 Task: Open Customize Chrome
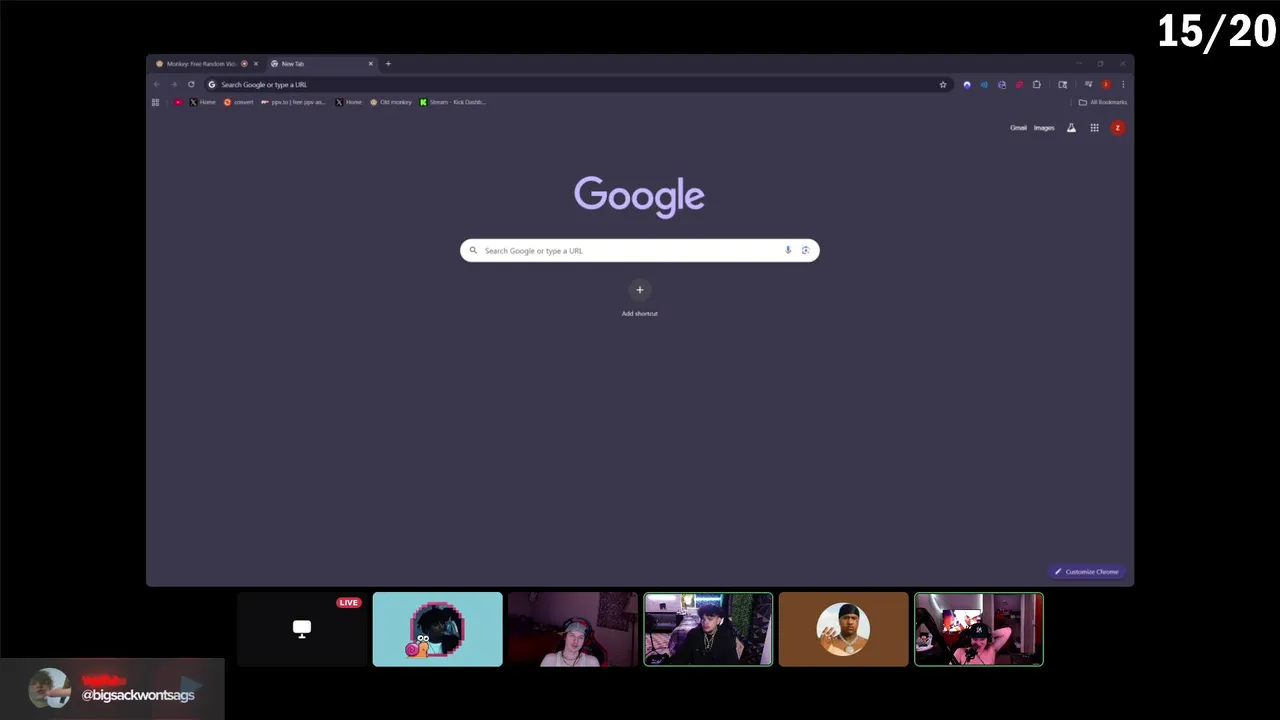[1087, 572]
